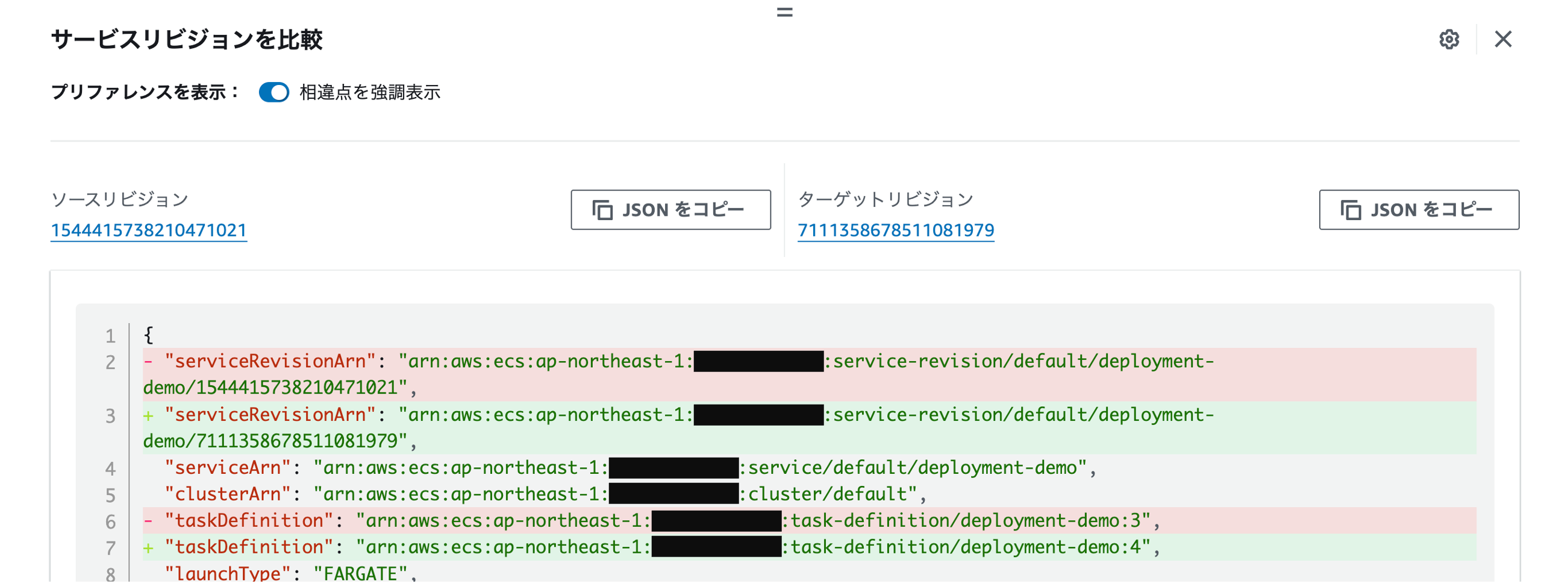Click the removed serviceRevisionArn diff line

pyautogui.click(x=810, y=374)
